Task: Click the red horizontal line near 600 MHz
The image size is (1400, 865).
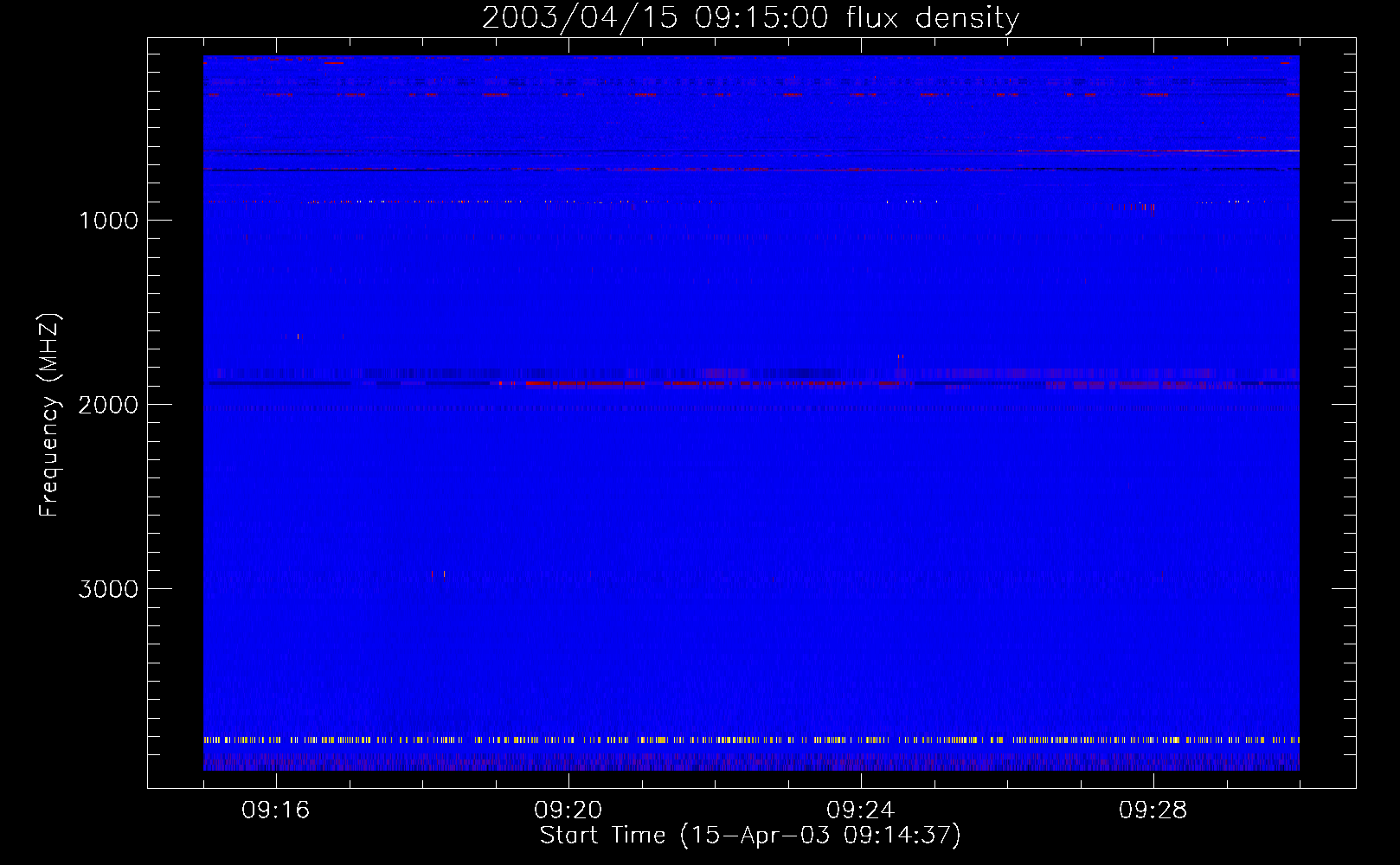Action: coord(1159,151)
